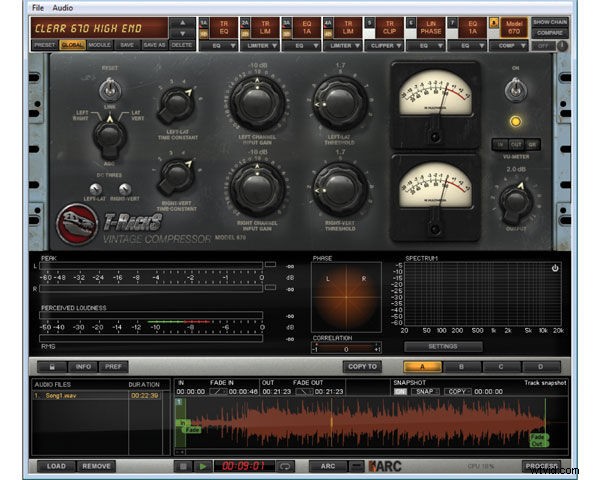The height and width of the screenshot is (480, 600).
Task: Toggle the loop playback icon
Action: click(x=285, y=466)
